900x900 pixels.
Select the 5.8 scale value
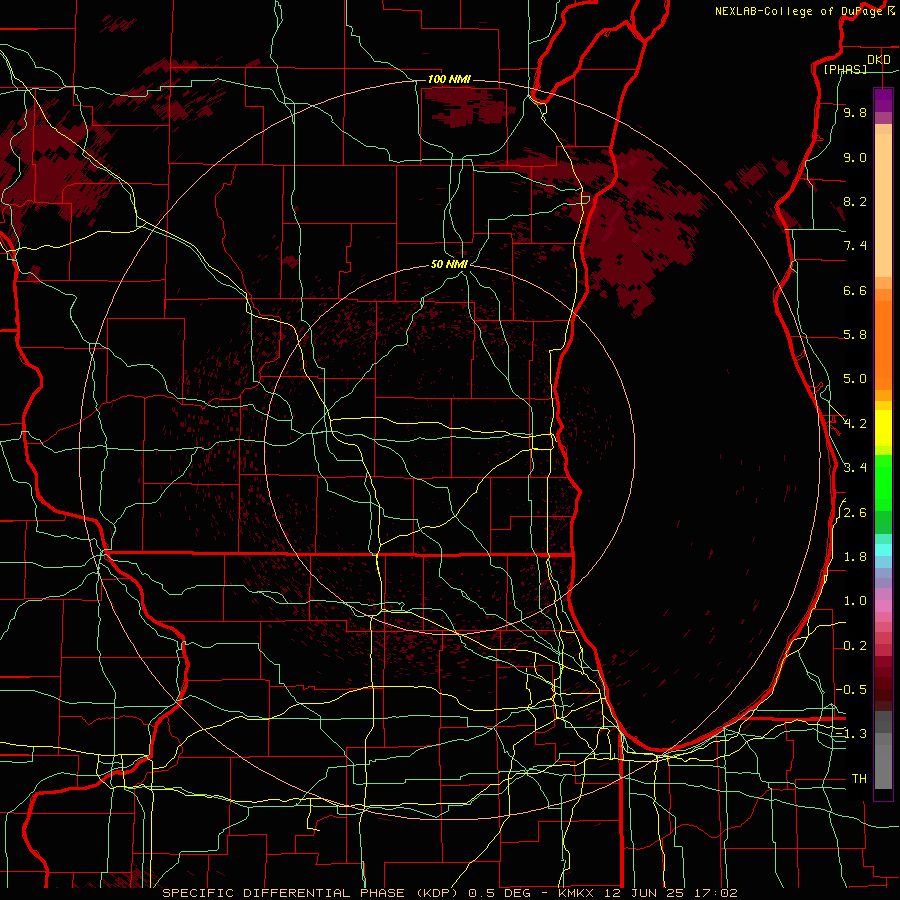click(855, 335)
